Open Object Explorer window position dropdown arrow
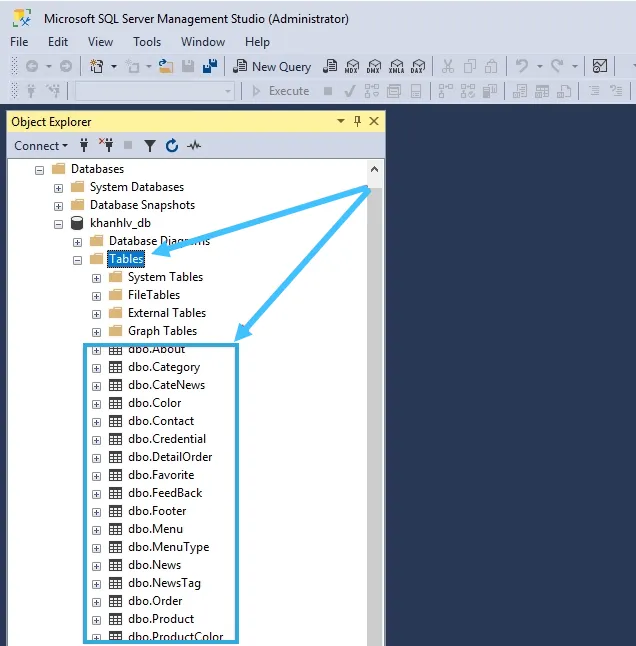The height and width of the screenshot is (646, 636). [x=341, y=121]
